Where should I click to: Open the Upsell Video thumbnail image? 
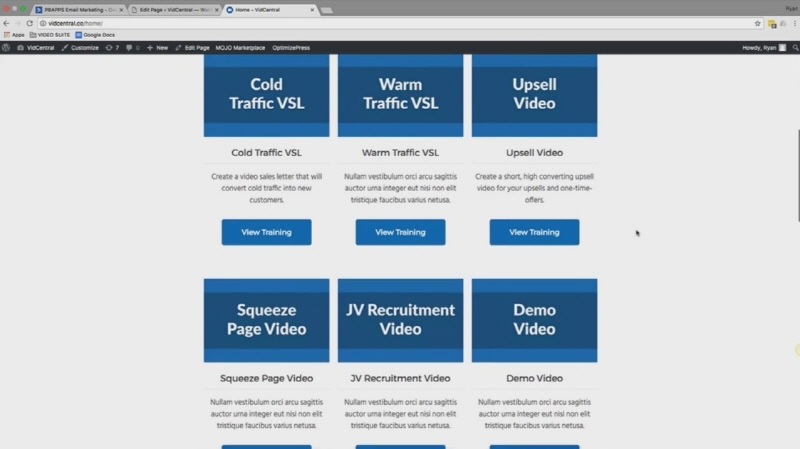[534, 95]
